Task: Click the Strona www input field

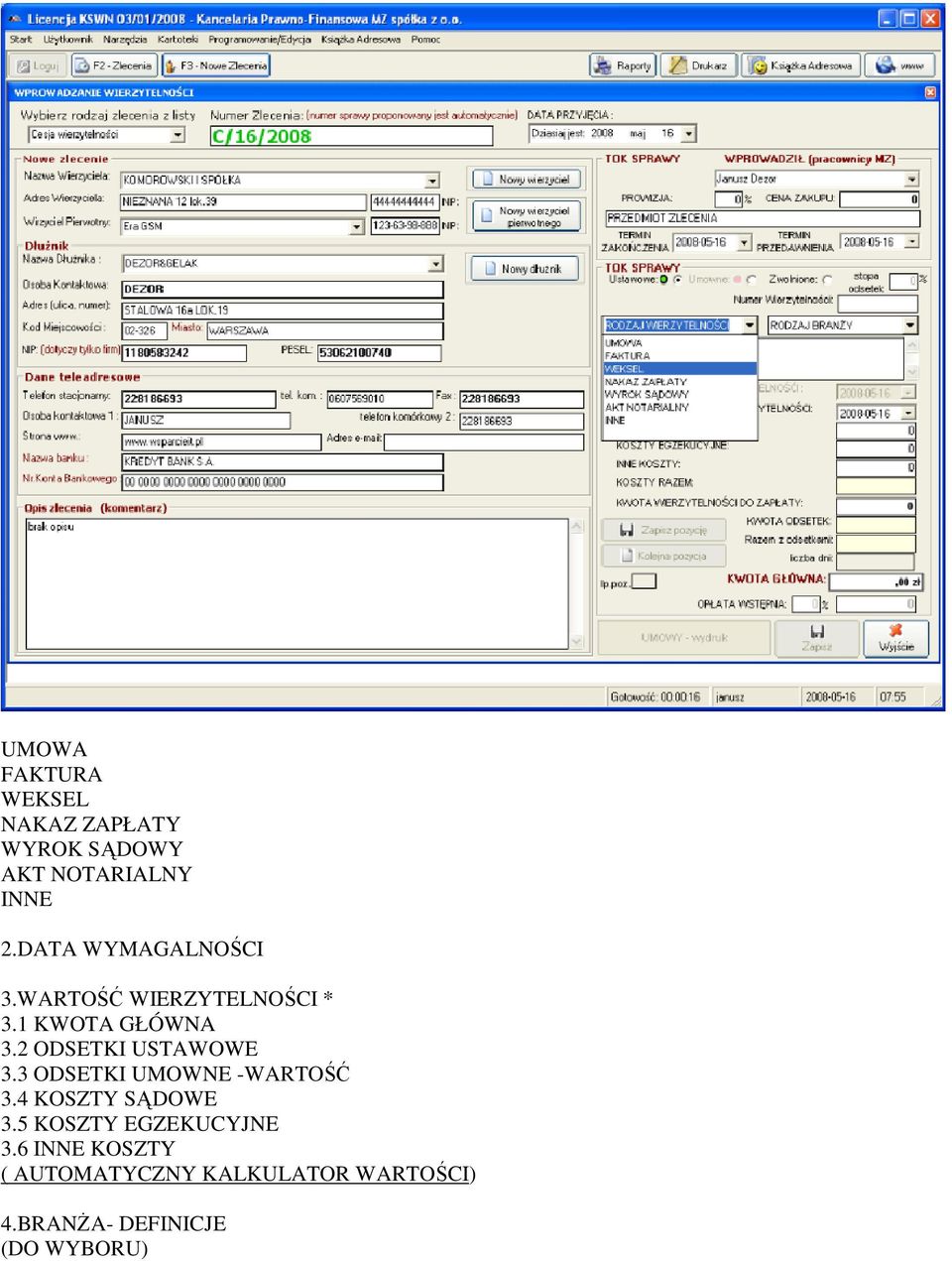Action: tap(221, 441)
